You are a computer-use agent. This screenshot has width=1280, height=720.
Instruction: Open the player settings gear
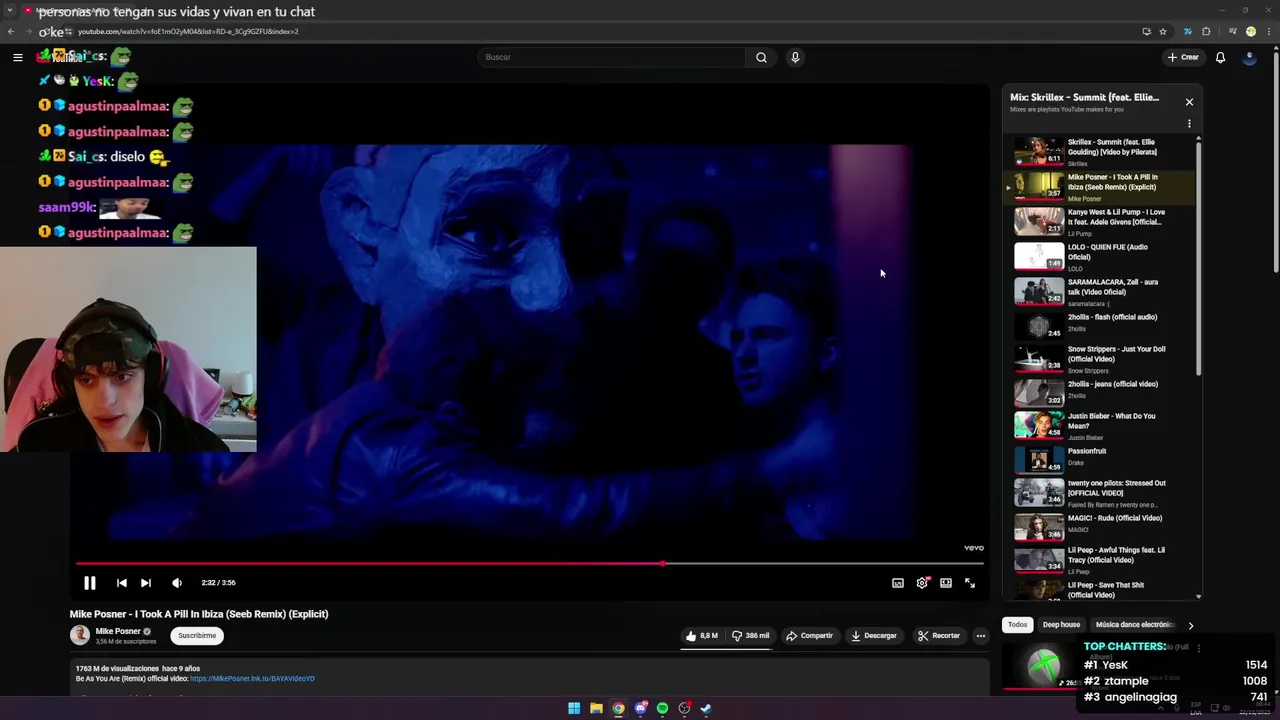[922, 583]
